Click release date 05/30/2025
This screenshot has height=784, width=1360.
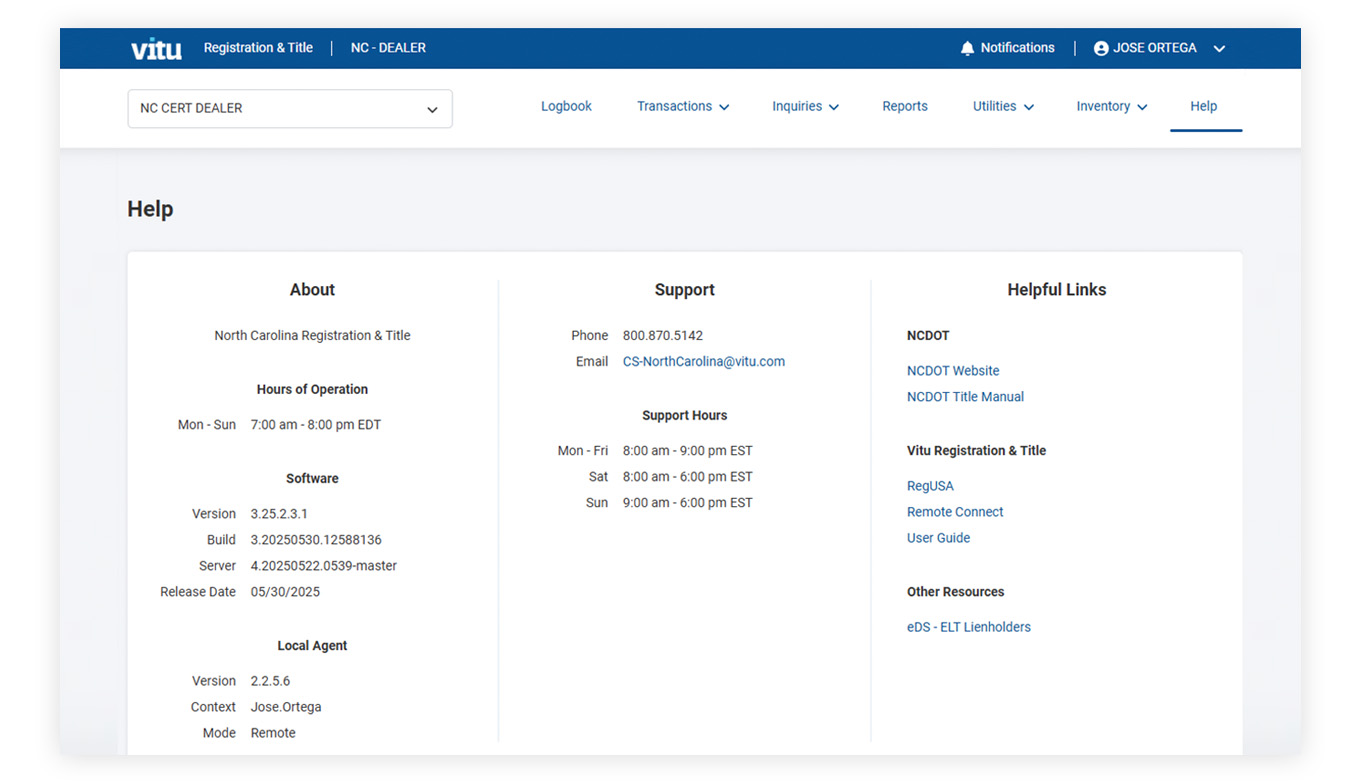click(285, 592)
